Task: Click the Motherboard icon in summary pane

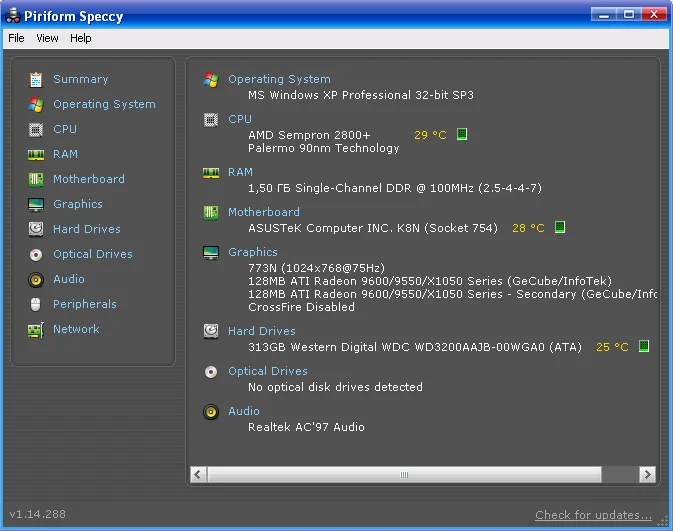Action: click(x=211, y=212)
